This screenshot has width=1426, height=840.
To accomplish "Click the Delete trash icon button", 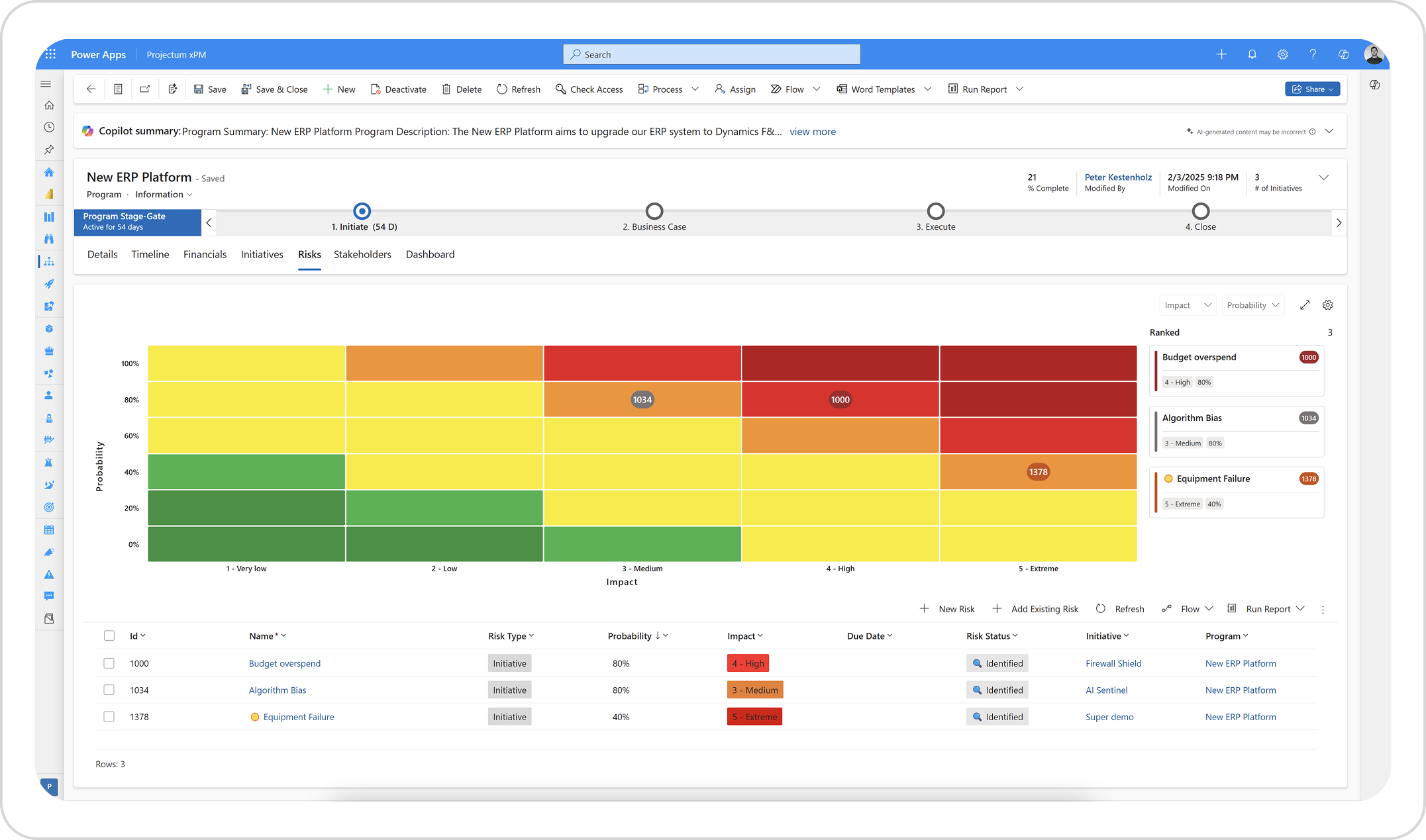I will pos(462,89).
